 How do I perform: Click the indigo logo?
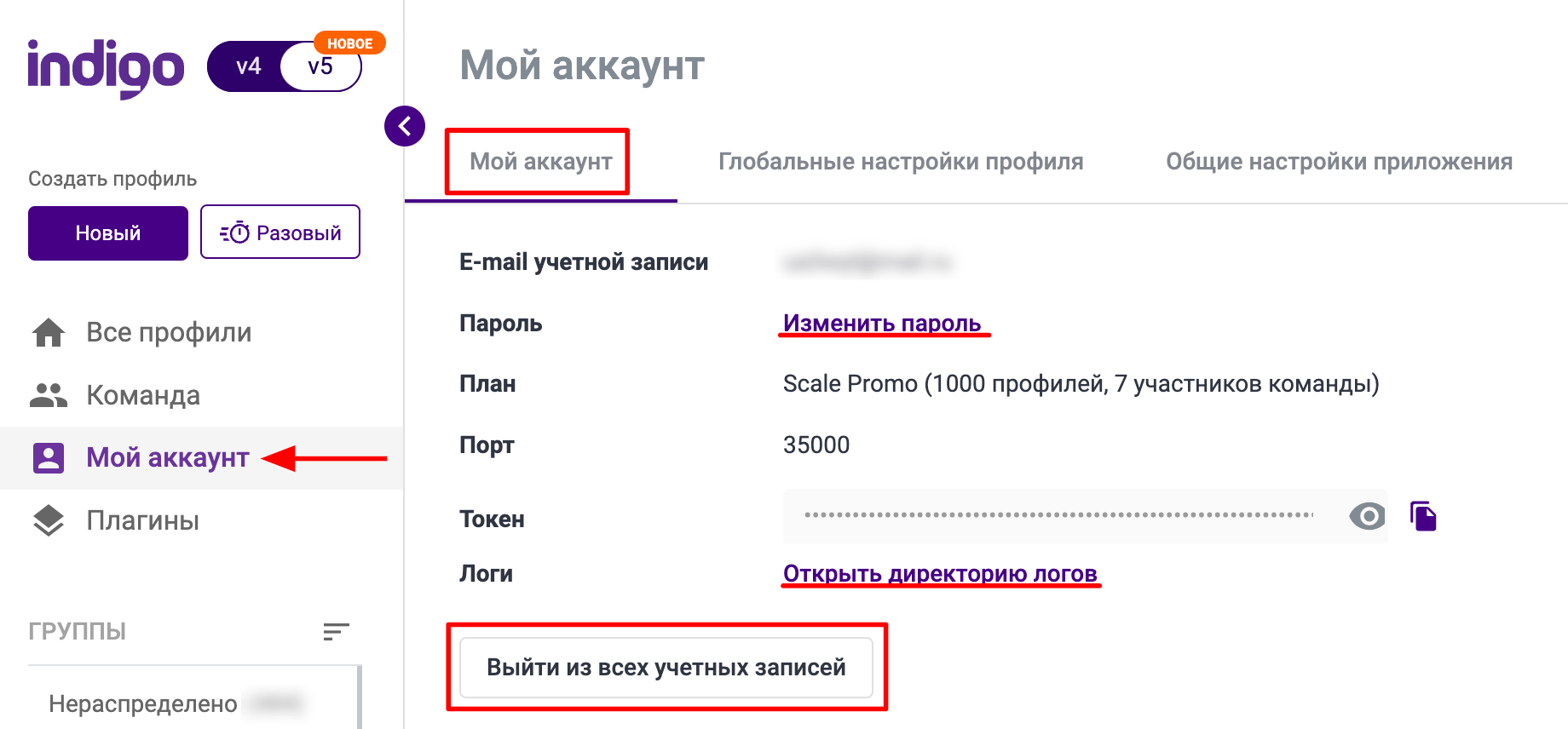(106, 67)
